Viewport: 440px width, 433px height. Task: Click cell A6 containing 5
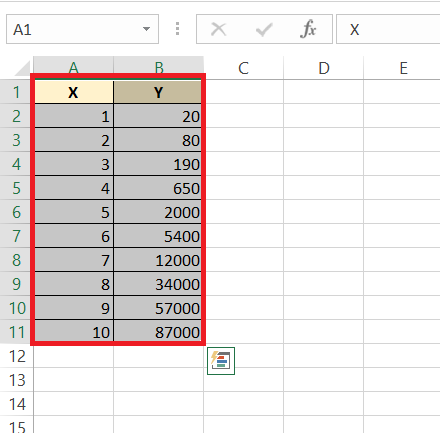coord(74,212)
